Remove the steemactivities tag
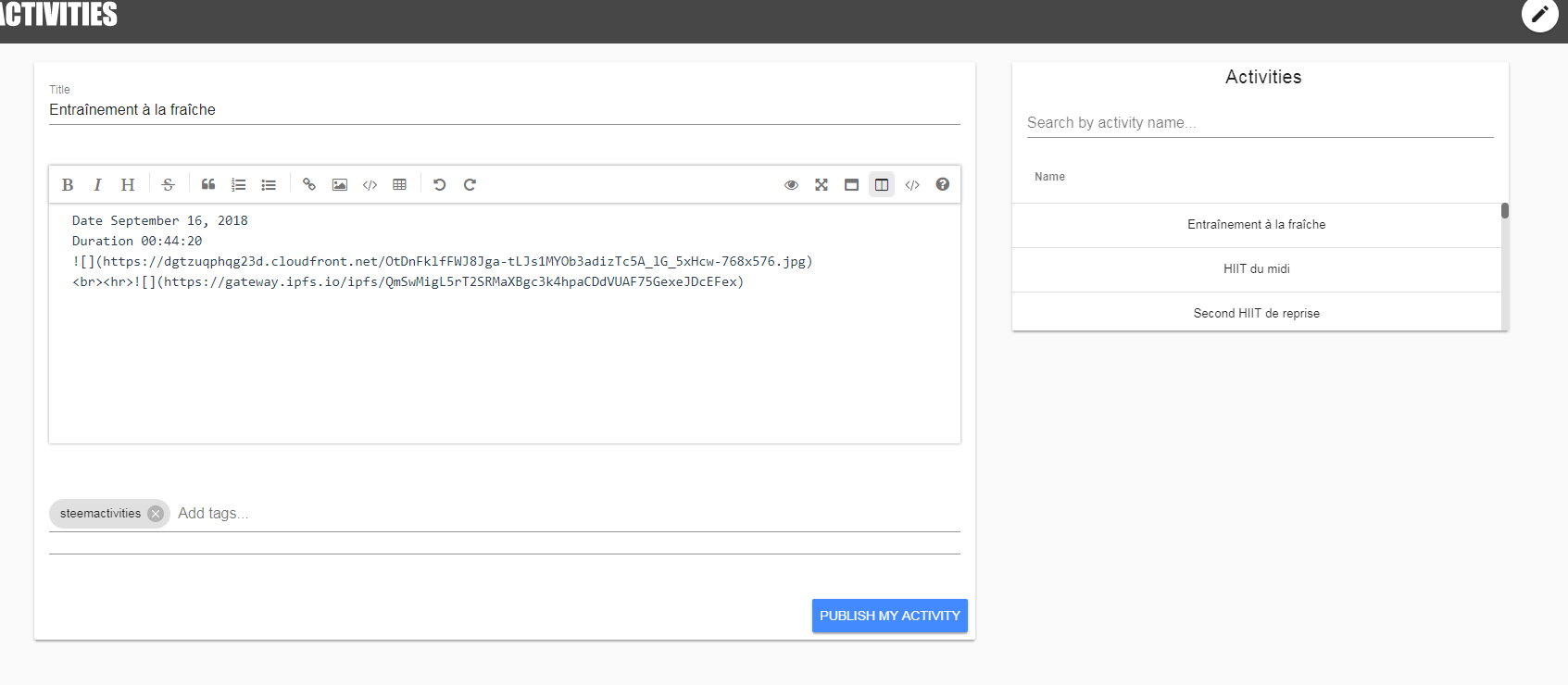The image size is (1568, 685). 156,514
